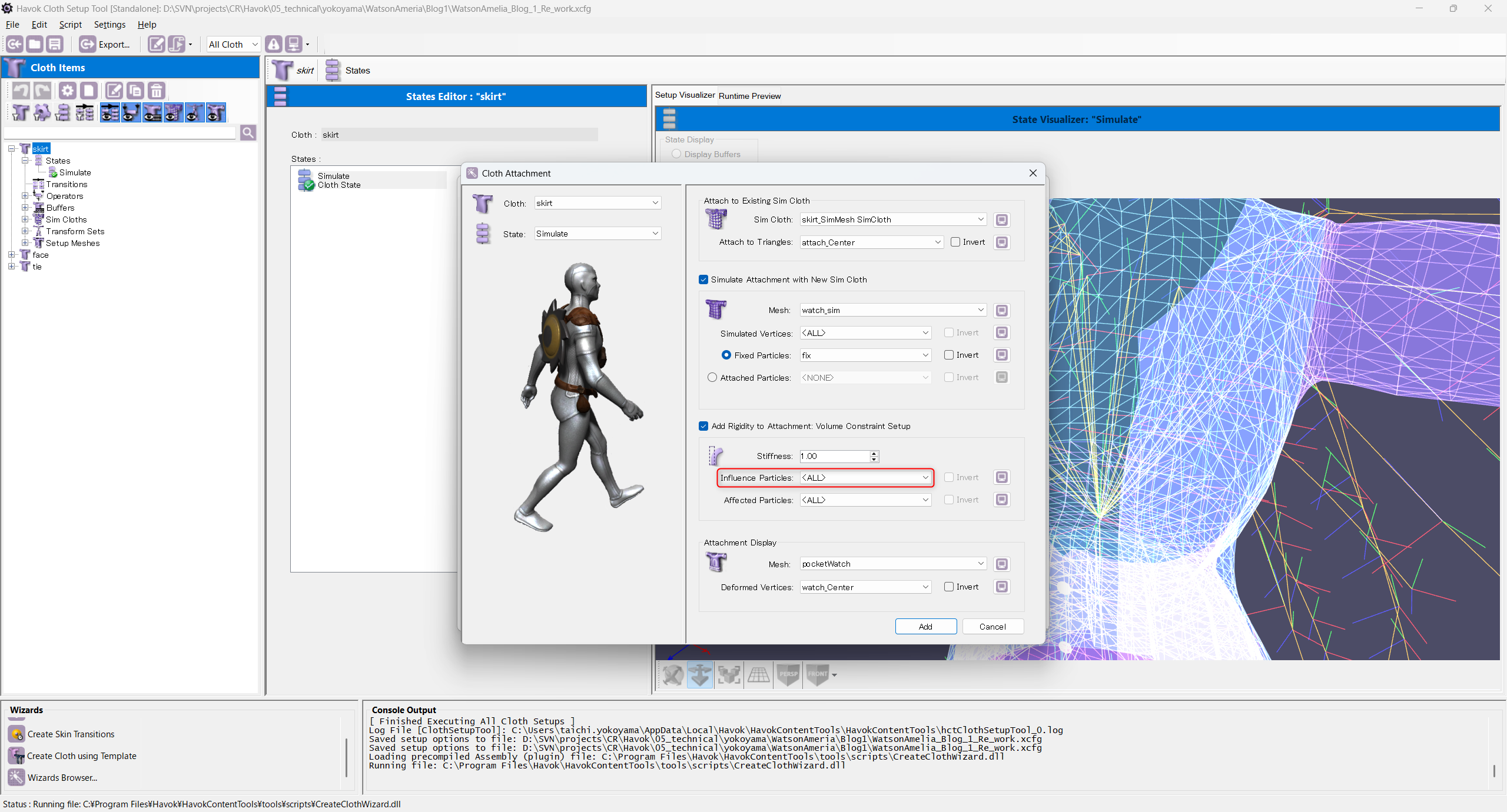
Task: Toggle transitions visibility eye icon
Action: point(110,112)
